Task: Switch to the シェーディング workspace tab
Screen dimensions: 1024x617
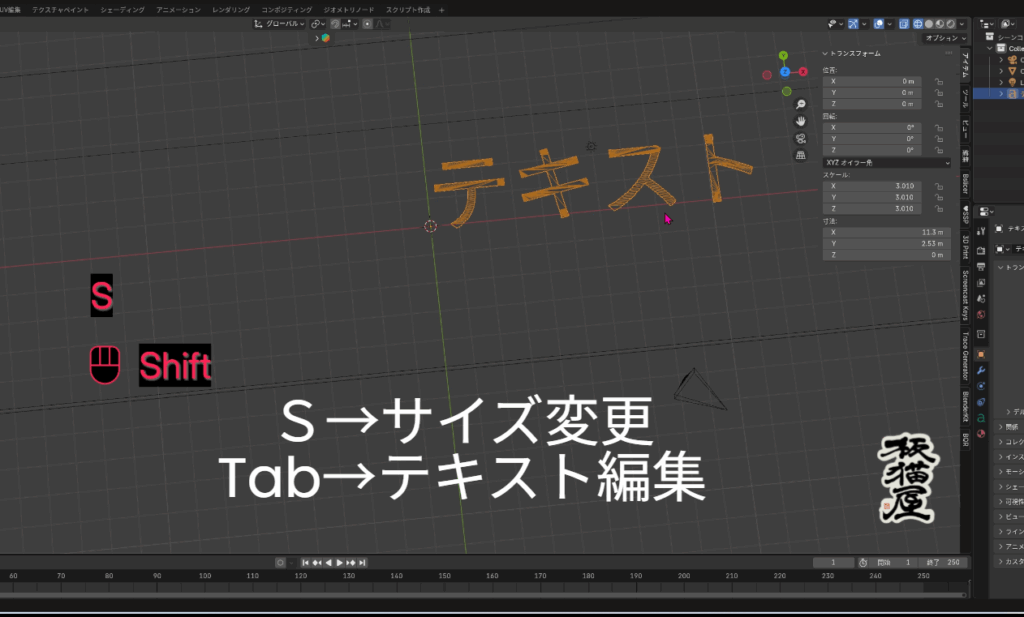Action: tap(121, 8)
